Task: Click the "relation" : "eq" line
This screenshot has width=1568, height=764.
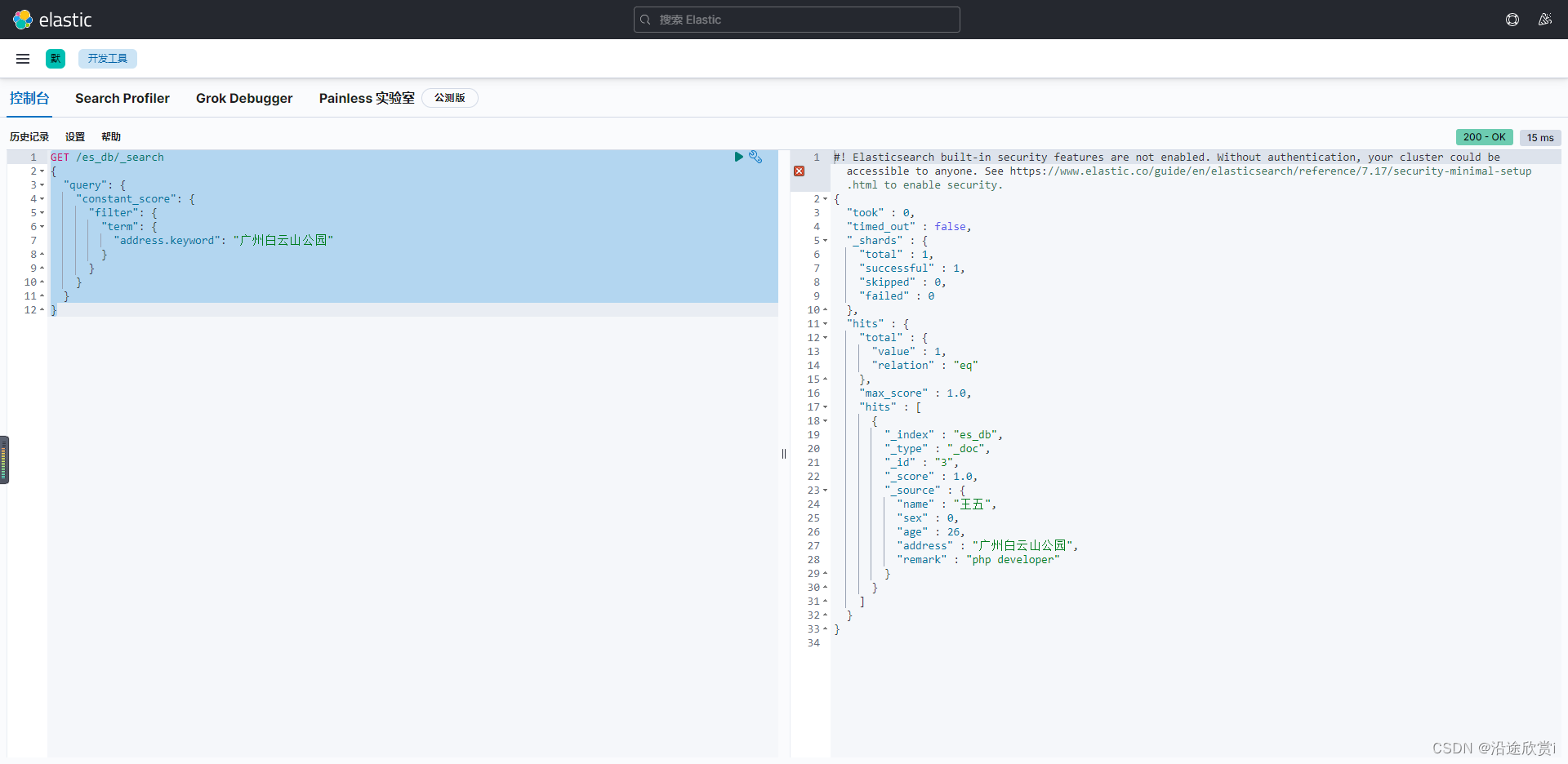Action: click(x=924, y=366)
